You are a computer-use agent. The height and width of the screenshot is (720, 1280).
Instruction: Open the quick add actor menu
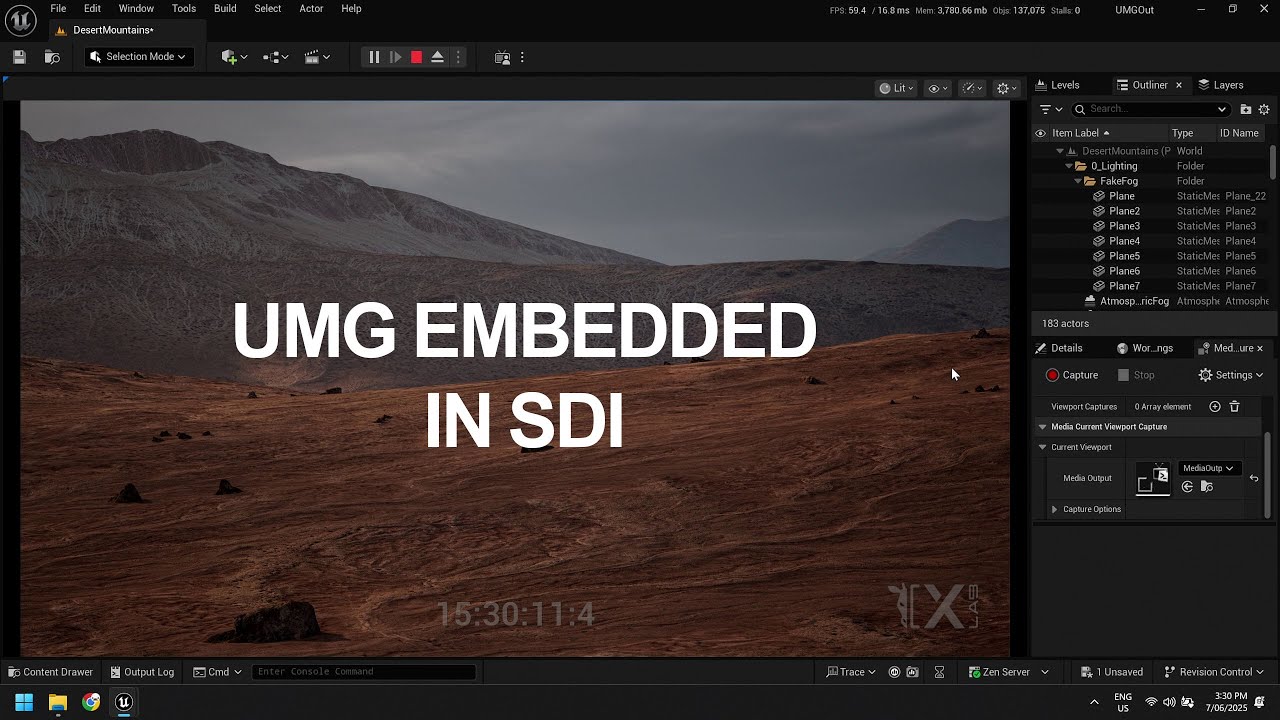pos(234,57)
